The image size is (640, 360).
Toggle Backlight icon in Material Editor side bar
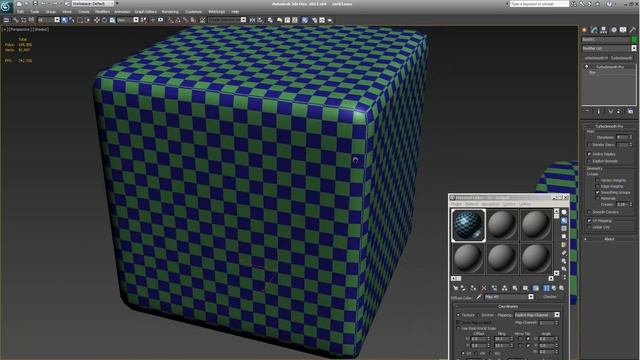tap(564, 220)
